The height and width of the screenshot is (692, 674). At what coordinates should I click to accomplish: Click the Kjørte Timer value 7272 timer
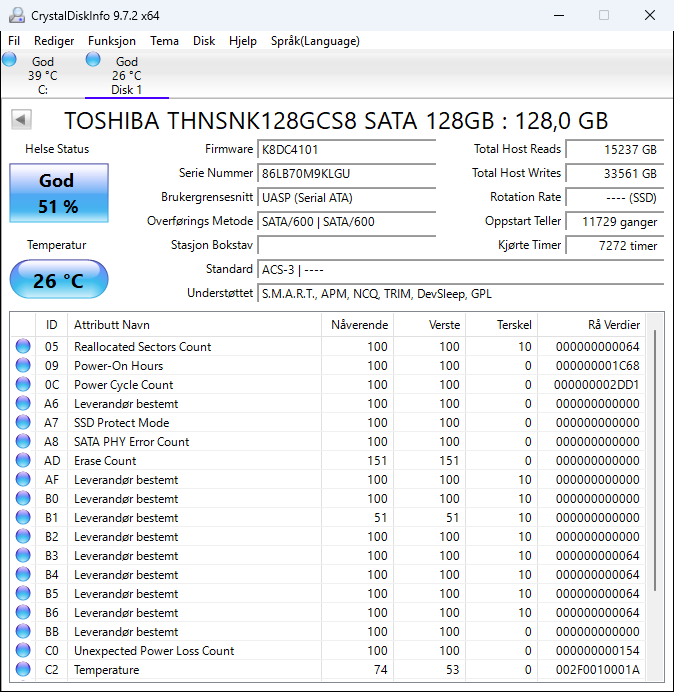point(614,245)
